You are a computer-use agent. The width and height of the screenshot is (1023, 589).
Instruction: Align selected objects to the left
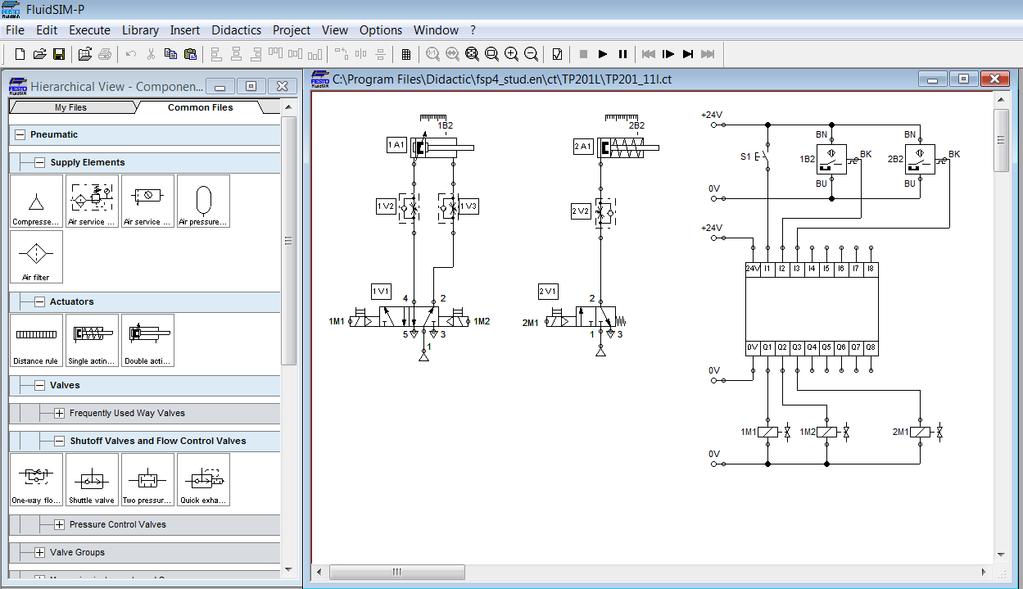216,54
